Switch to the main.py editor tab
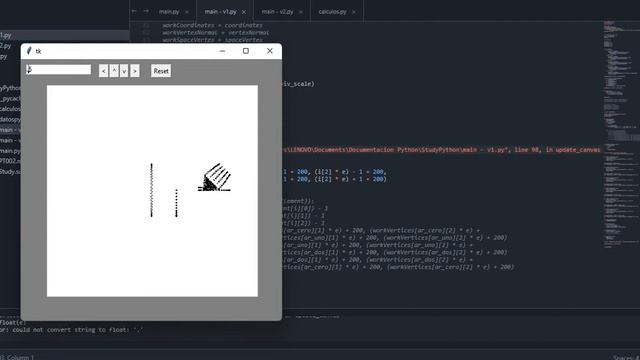 point(169,12)
